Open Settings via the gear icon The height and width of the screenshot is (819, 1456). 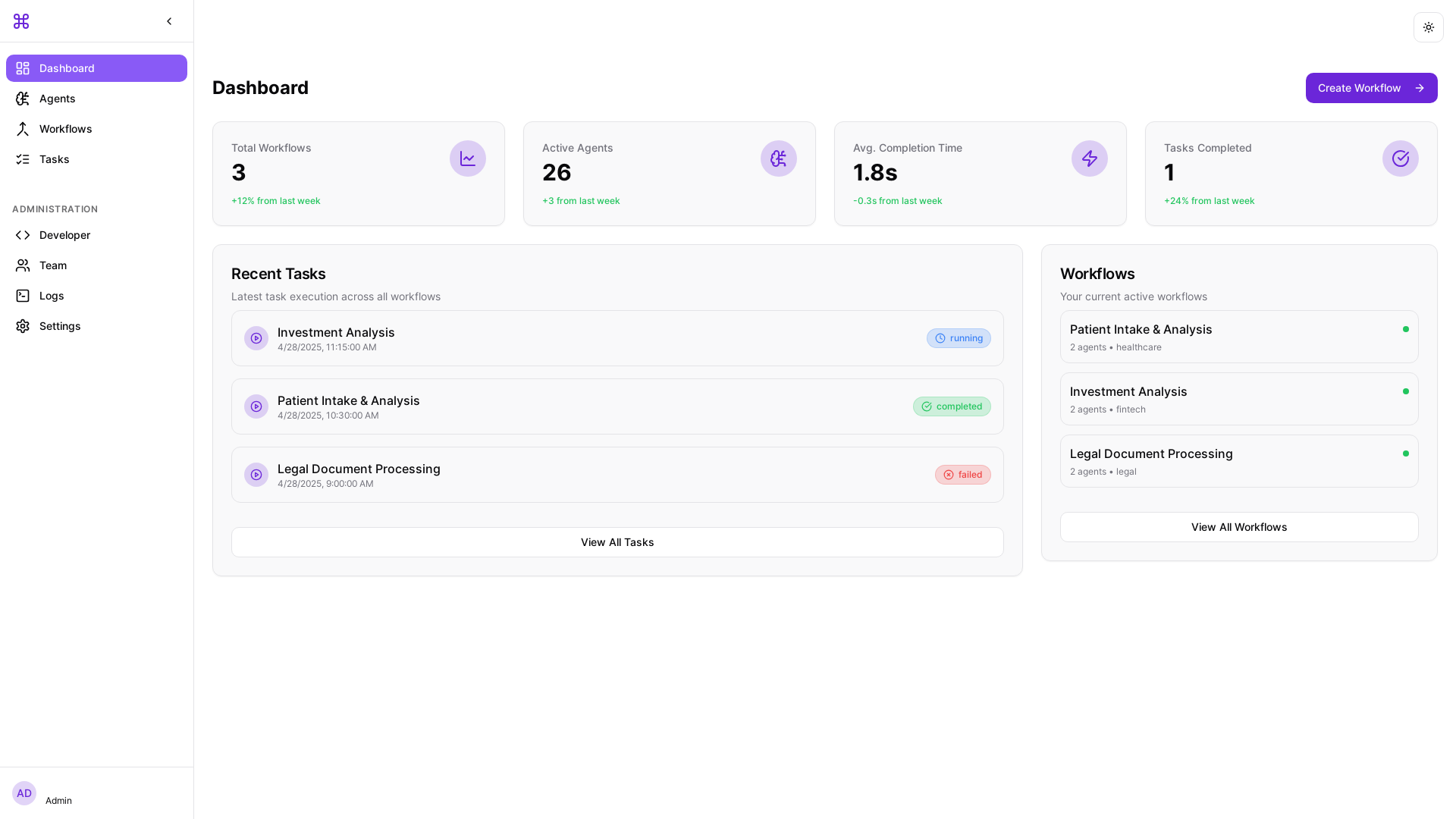[x=23, y=326]
